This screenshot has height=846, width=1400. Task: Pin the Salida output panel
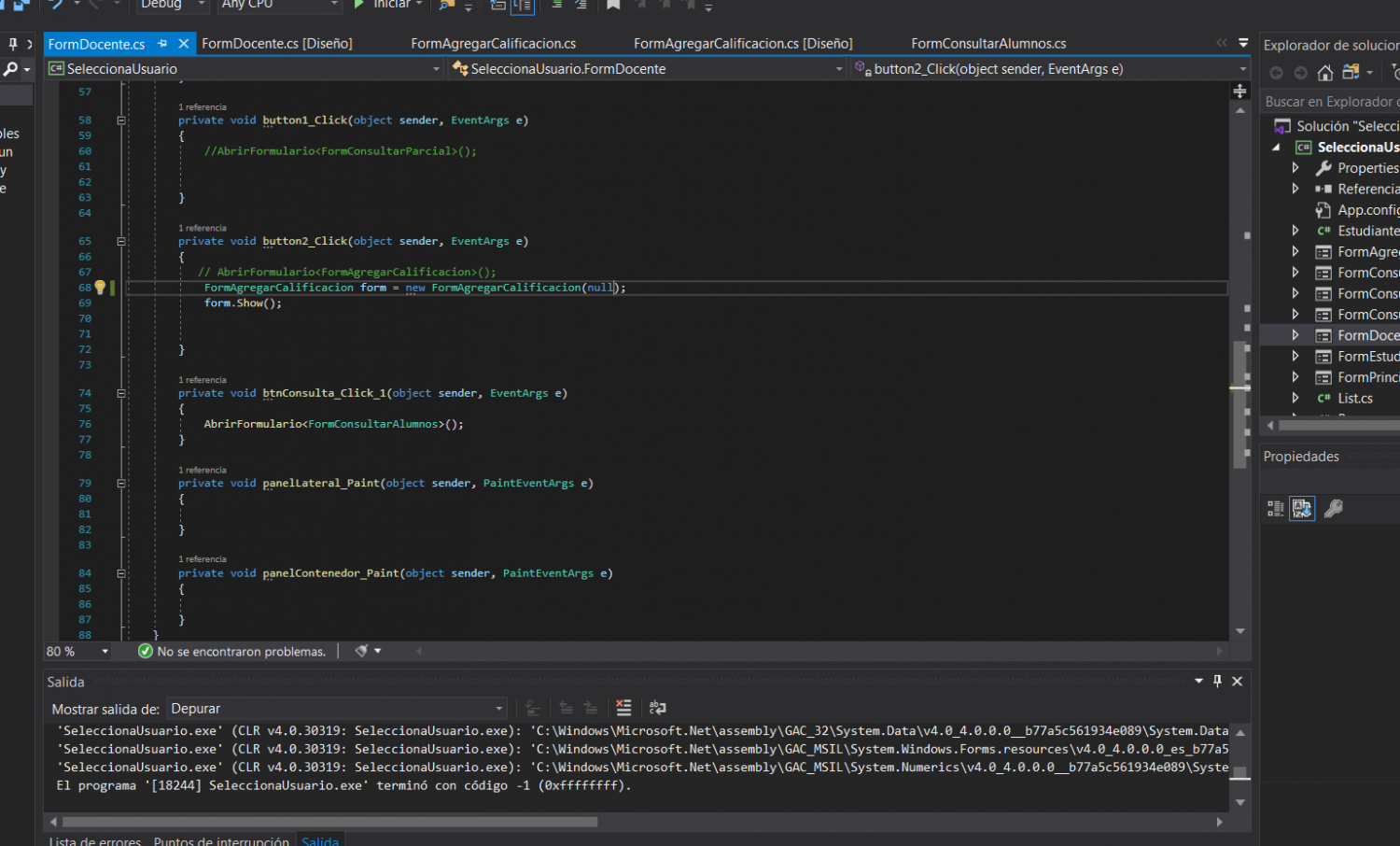tap(1217, 682)
